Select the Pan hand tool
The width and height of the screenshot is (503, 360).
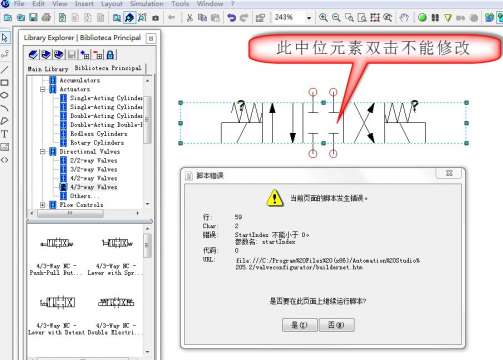click(404, 17)
